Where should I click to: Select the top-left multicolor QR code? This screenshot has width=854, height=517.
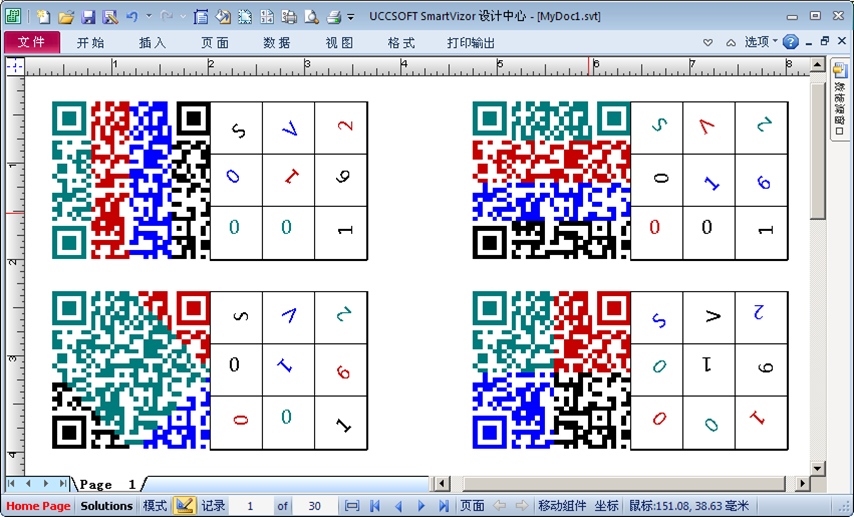pyautogui.click(x=131, y=180)
